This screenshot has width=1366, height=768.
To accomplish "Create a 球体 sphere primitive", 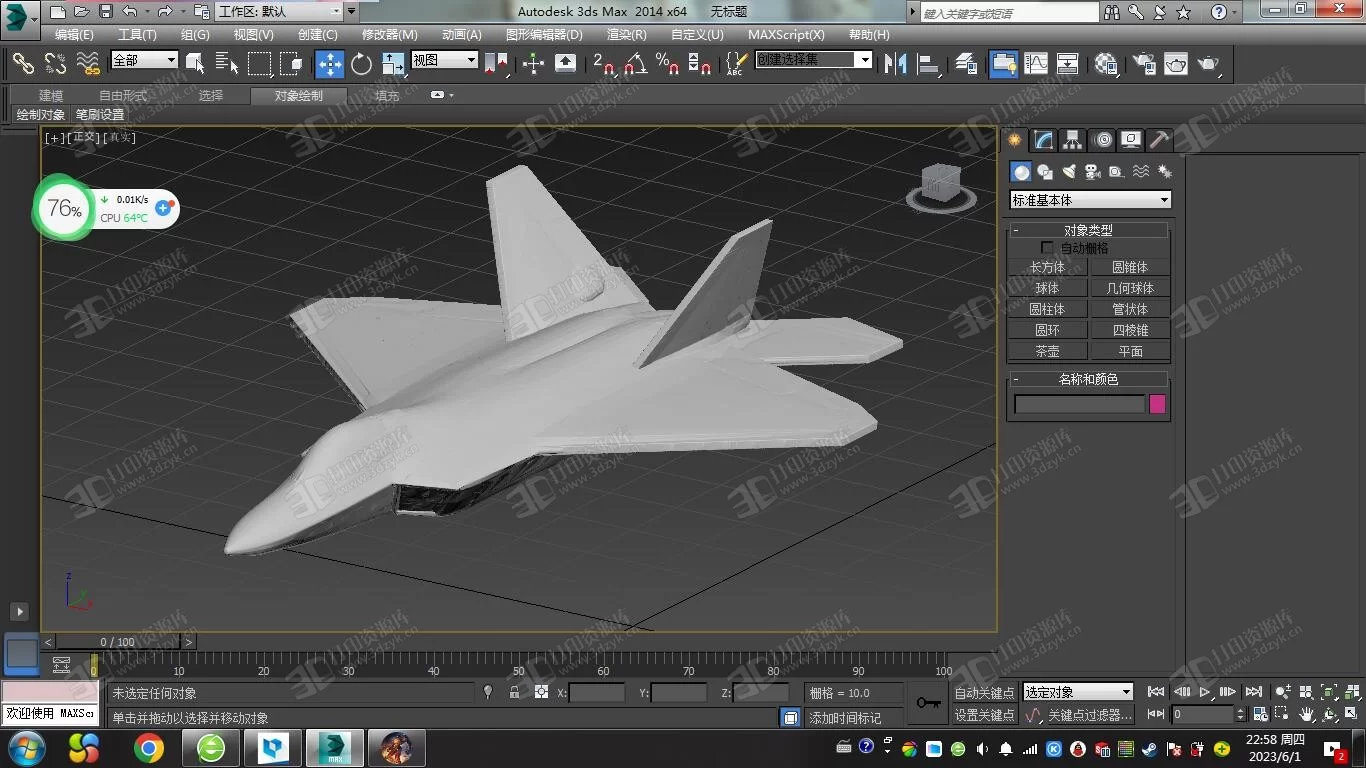I will 1047,288.
